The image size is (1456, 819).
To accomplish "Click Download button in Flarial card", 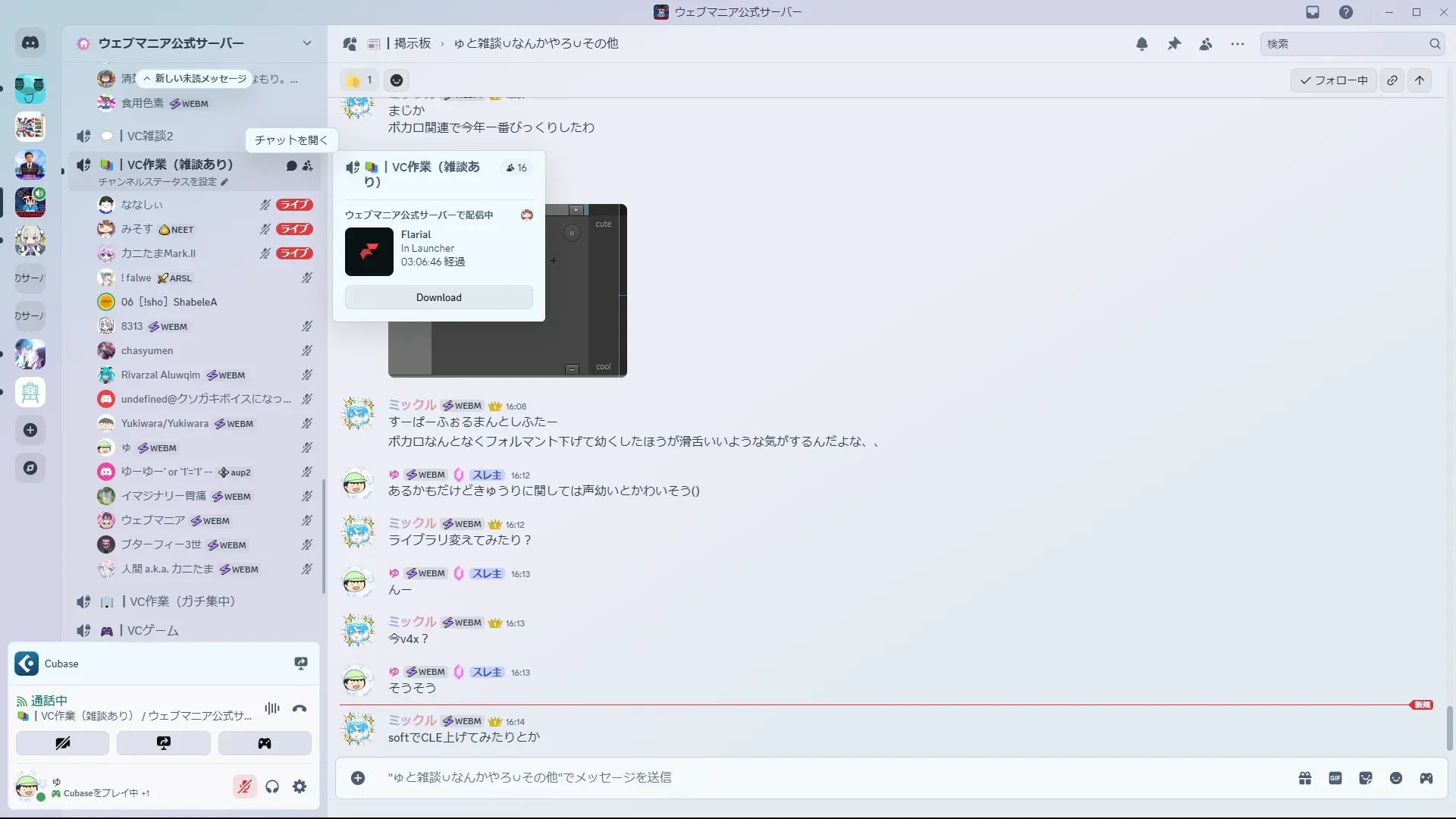I will 438,297.
